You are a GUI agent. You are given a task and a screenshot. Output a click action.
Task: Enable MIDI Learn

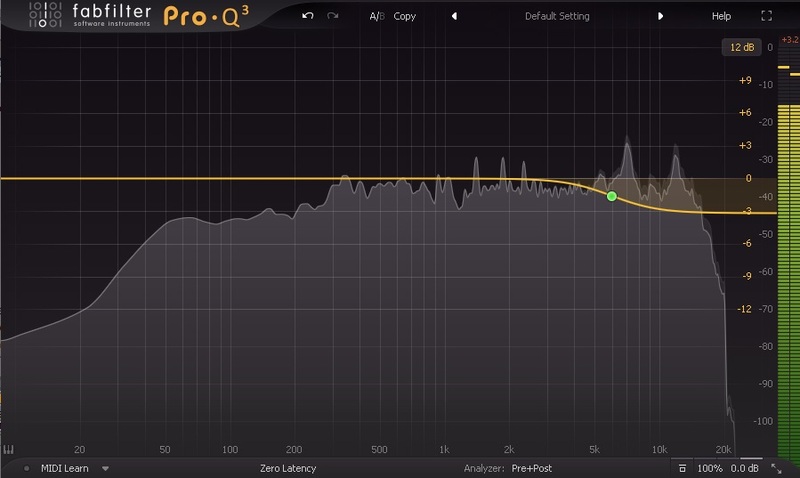point(66,468)
